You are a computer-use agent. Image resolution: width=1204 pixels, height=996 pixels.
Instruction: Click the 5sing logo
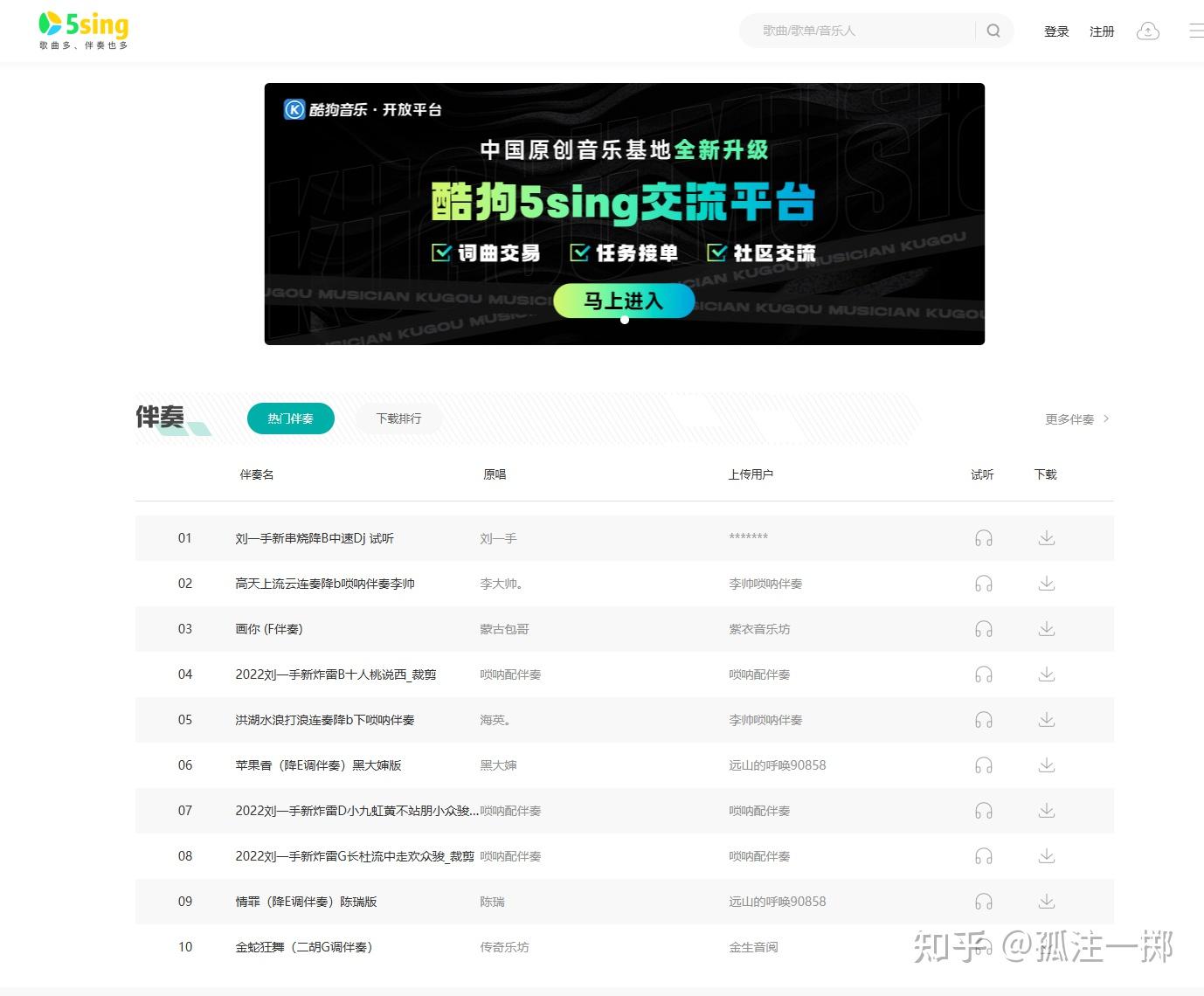(x=82, y=24)
